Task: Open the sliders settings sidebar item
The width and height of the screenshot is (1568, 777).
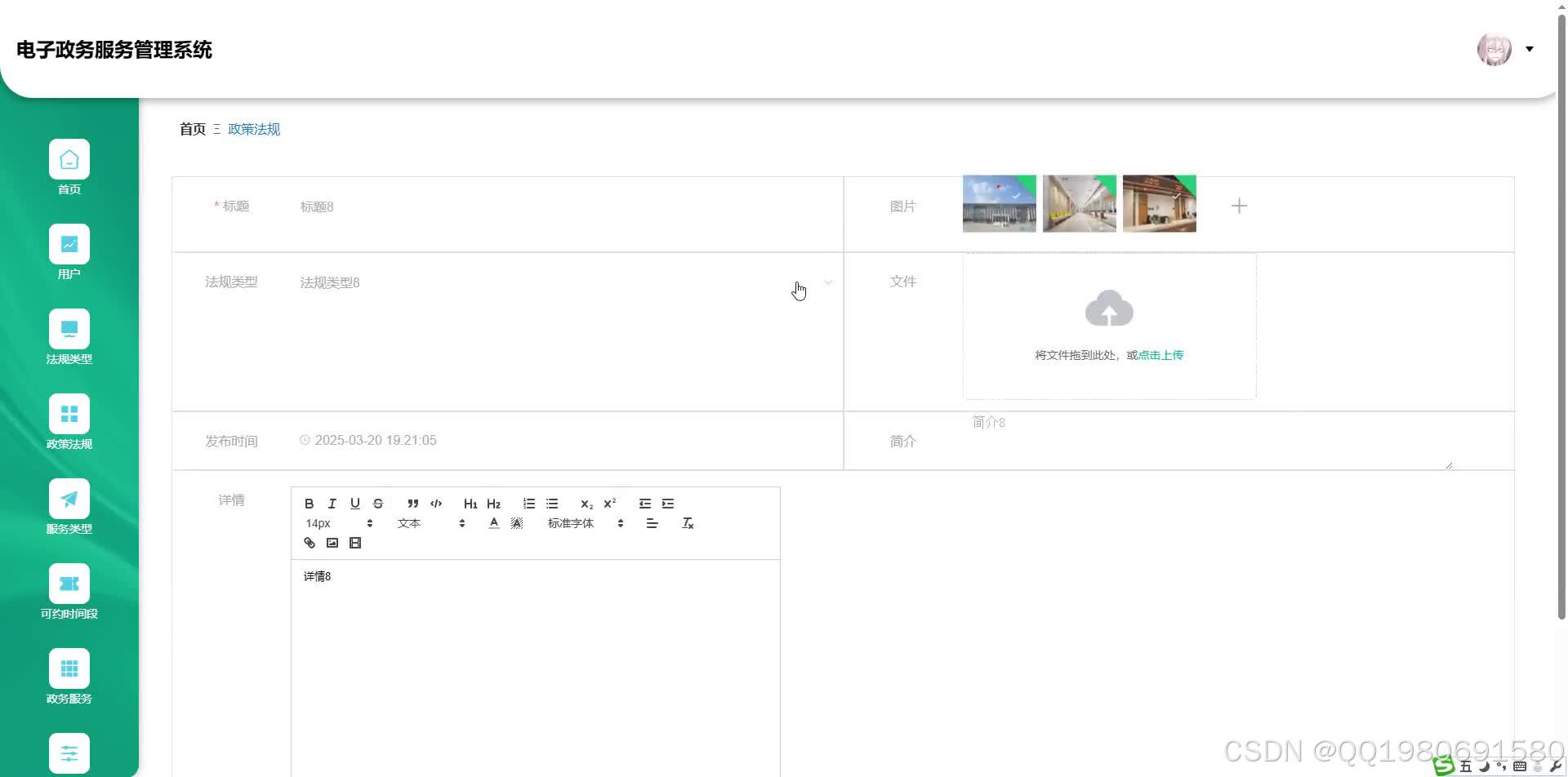Action: click(69, 753)
